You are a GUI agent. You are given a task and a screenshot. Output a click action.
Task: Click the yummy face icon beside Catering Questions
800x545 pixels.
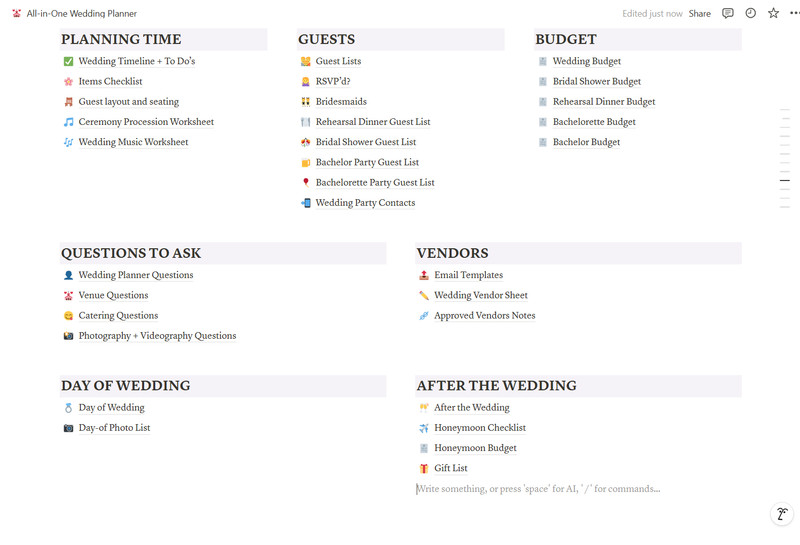68,316
